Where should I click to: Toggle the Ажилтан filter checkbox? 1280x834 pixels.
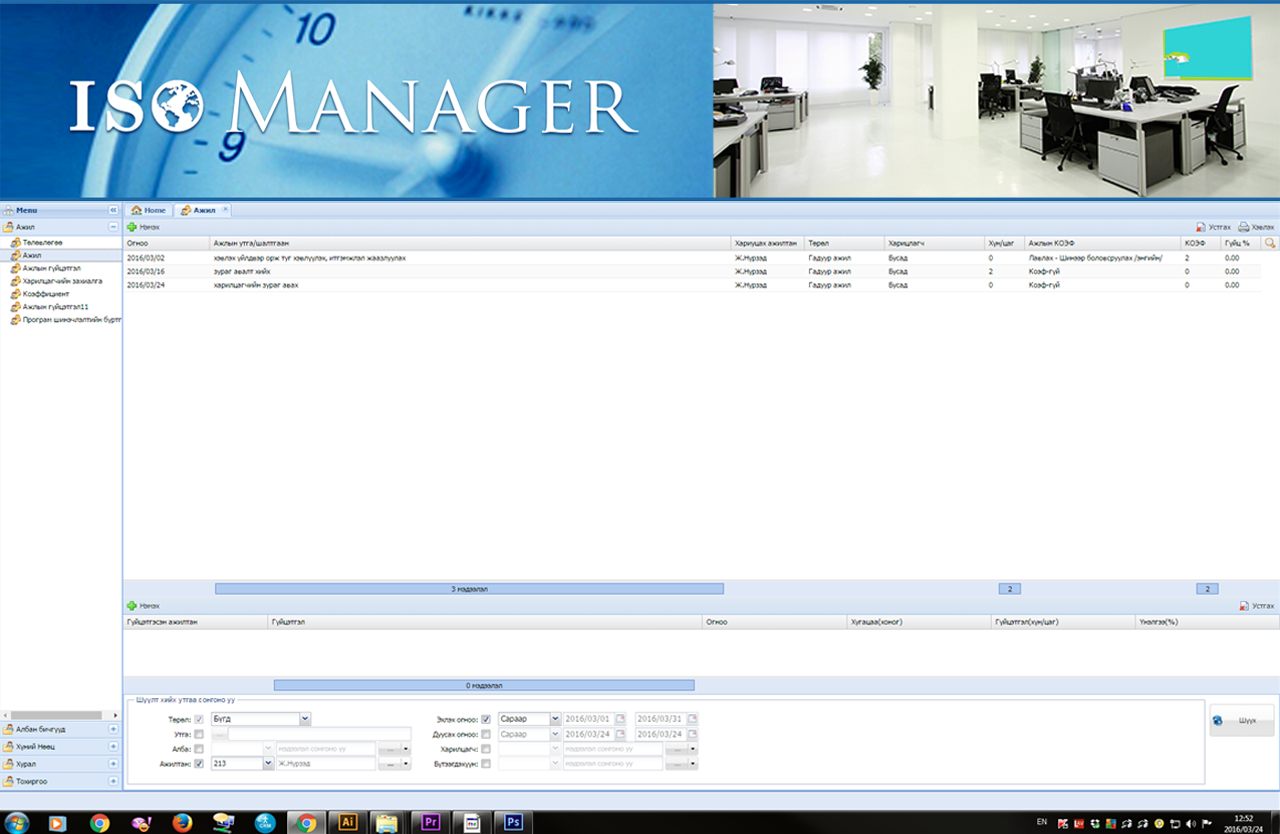click(199, 764)
